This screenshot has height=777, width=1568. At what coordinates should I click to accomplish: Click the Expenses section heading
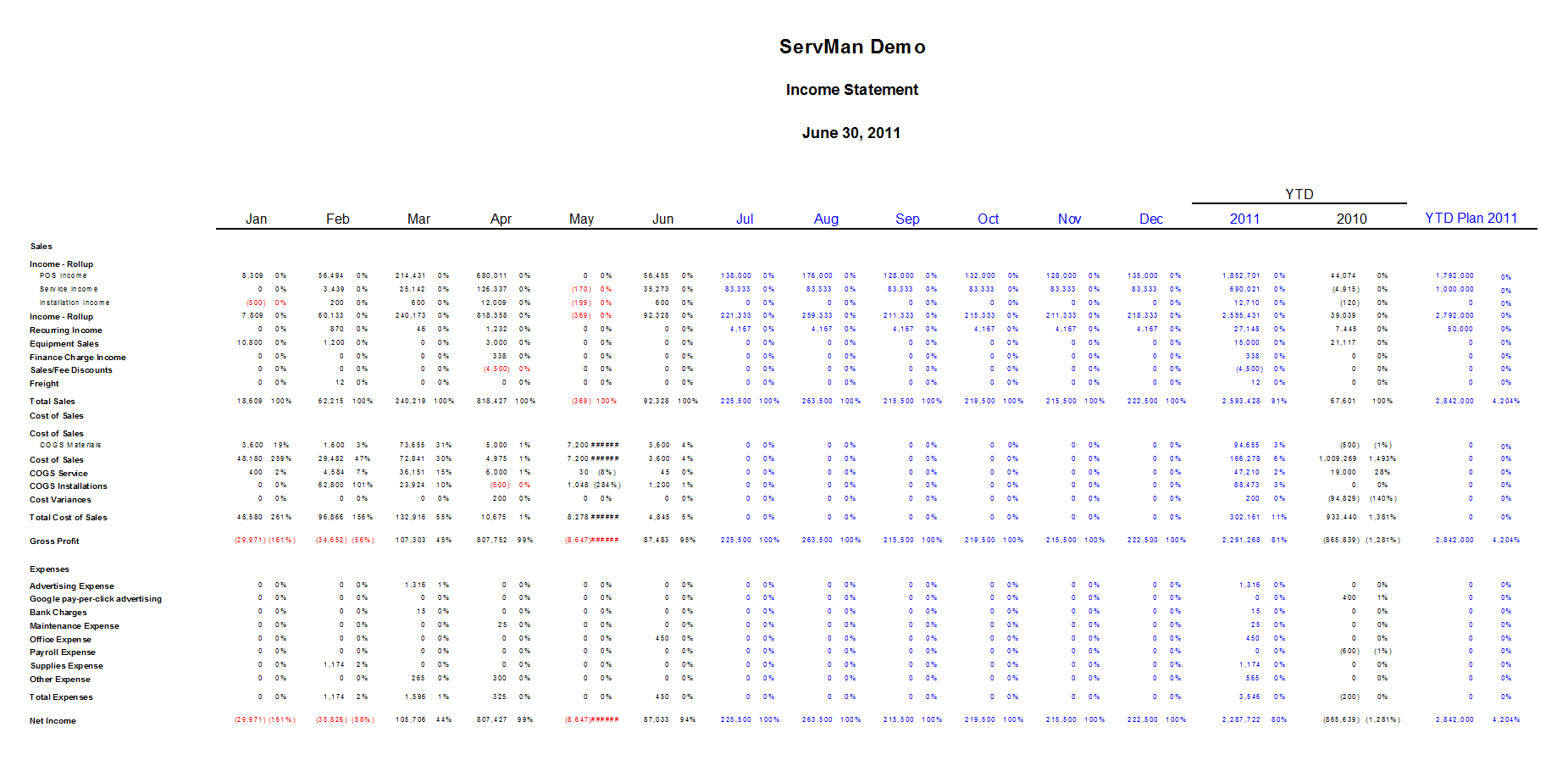tap(49, 569)
